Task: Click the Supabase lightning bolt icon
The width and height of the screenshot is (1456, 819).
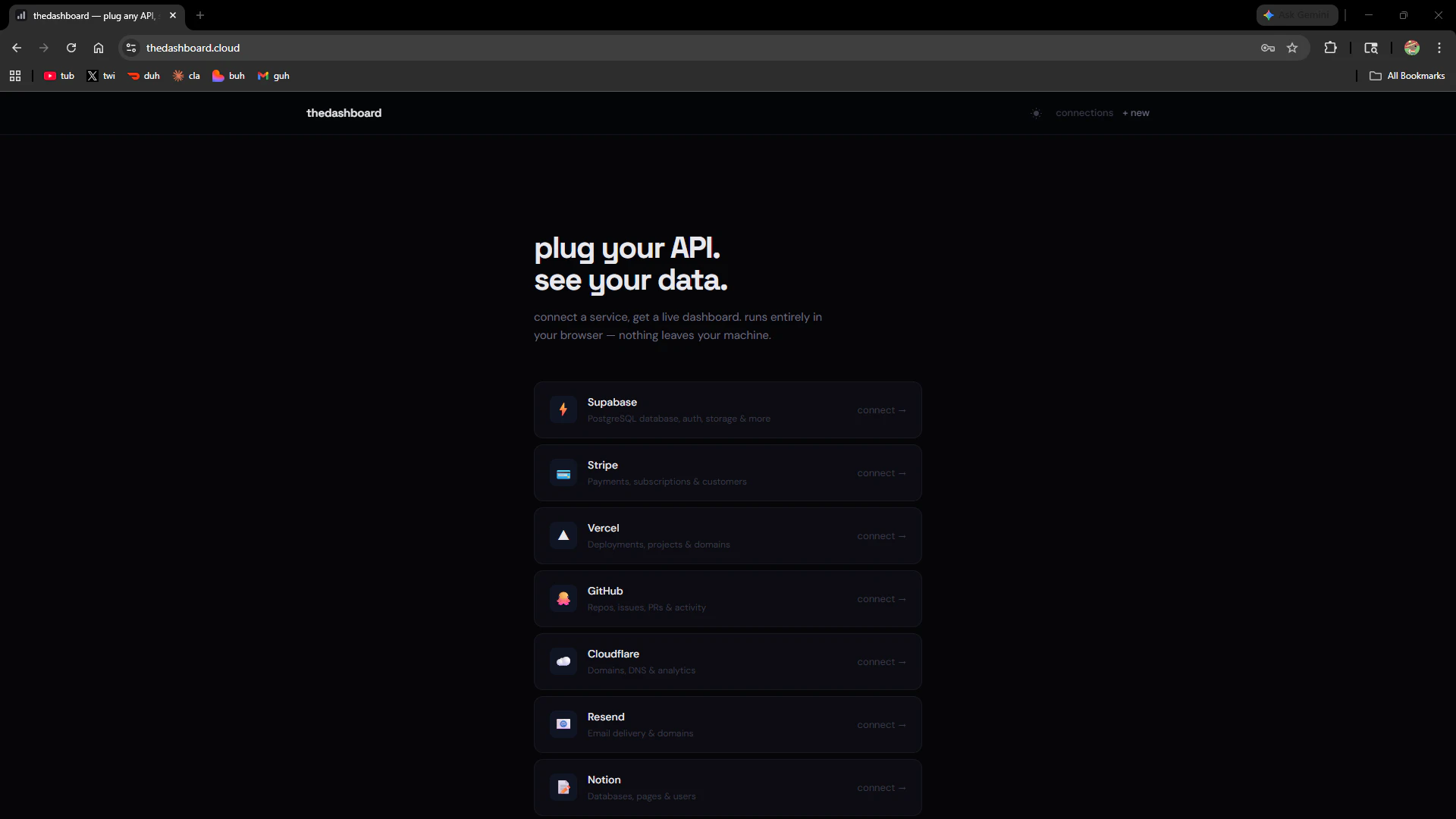Action: (x=563, y=409)
